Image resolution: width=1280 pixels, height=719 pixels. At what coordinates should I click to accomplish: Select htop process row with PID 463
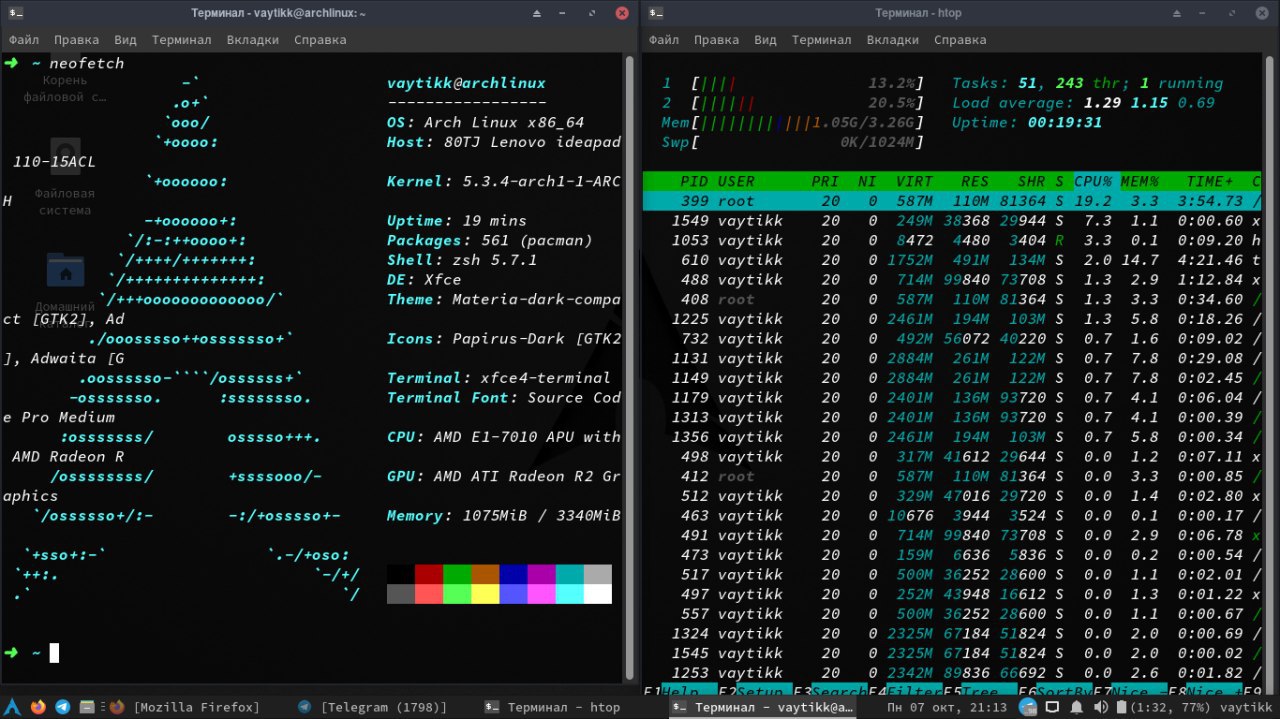click(x=952, y=515)
